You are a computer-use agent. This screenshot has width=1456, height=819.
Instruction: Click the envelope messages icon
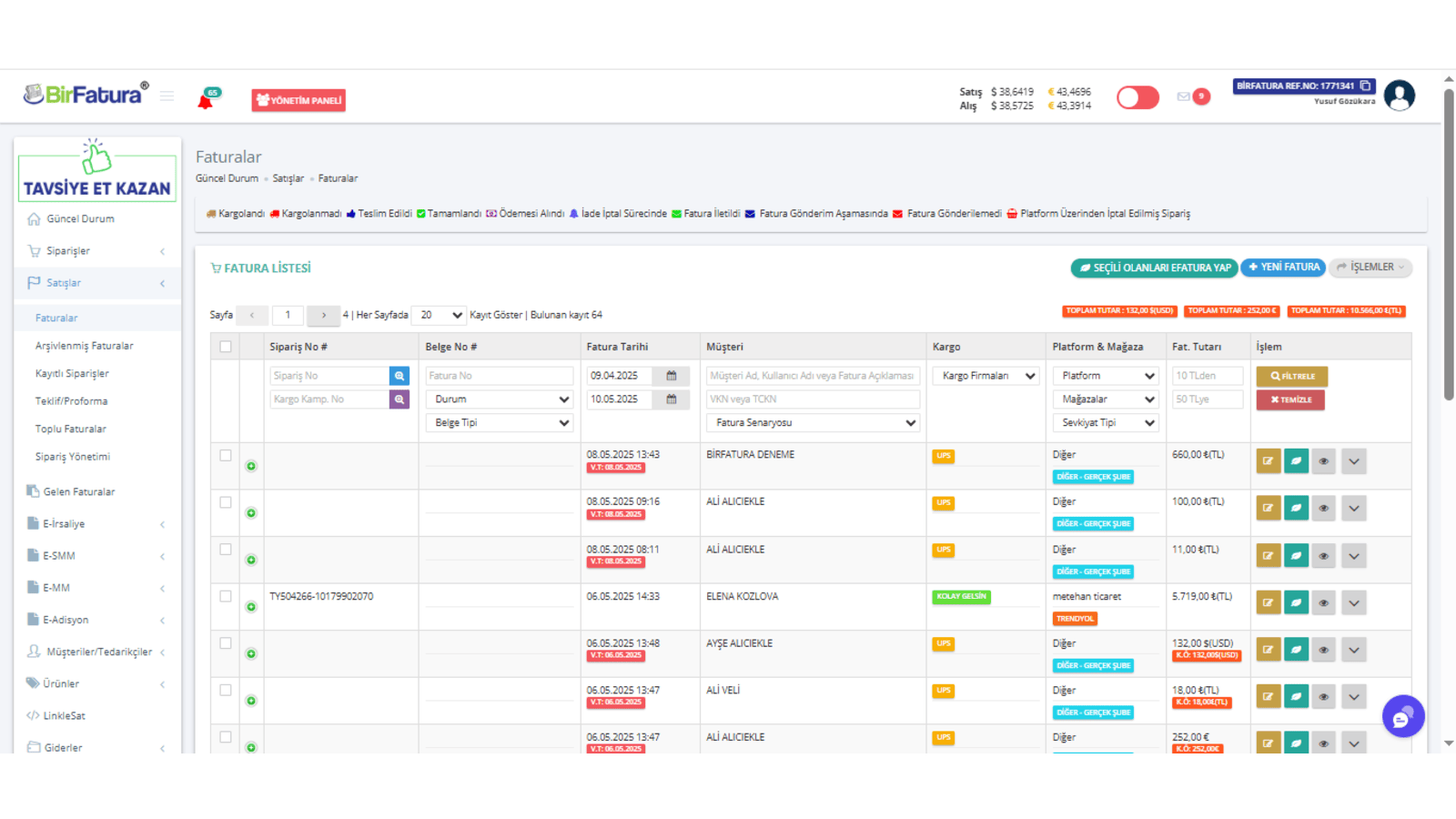click(1183, 96)
